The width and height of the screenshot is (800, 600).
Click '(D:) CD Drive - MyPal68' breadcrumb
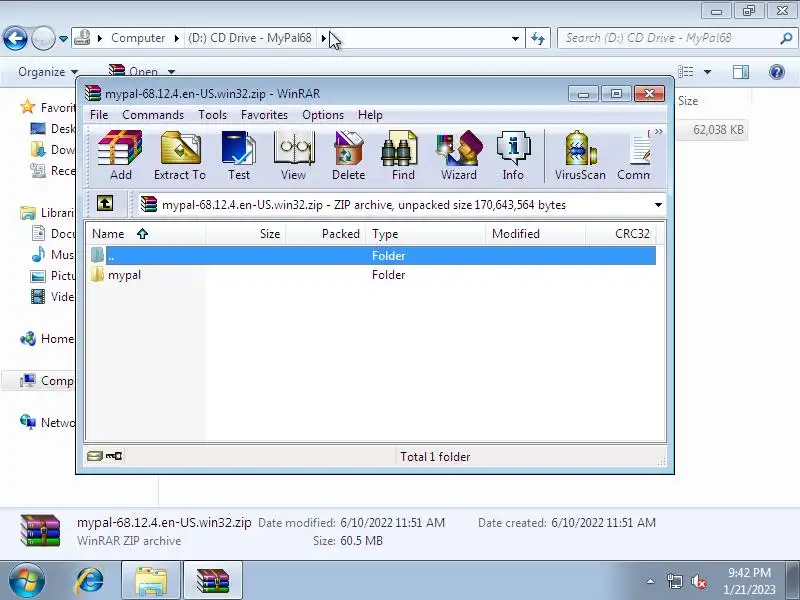point(249,38)
